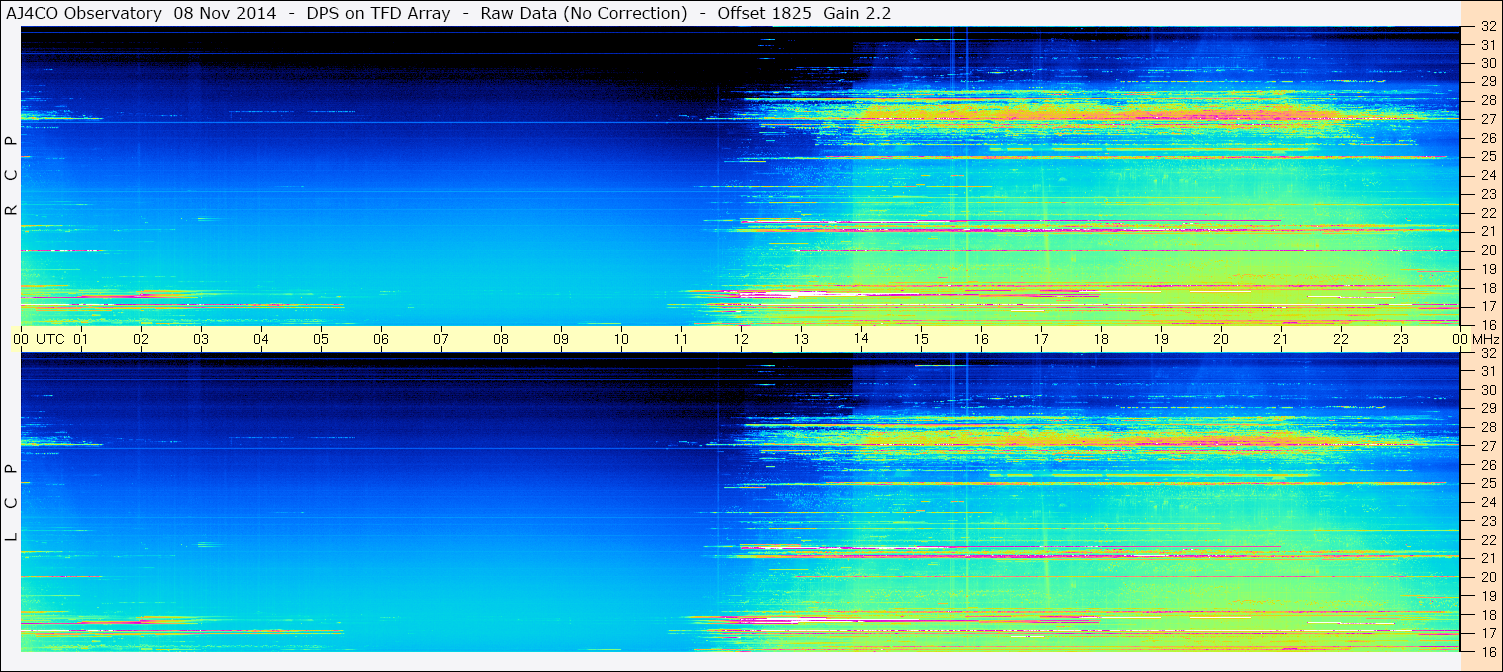Image resolution: width=1503 pixels, height=672 pixels.
Task: Click the 25 MHz label in lower LCP panel
Action: coord(1487,484)
